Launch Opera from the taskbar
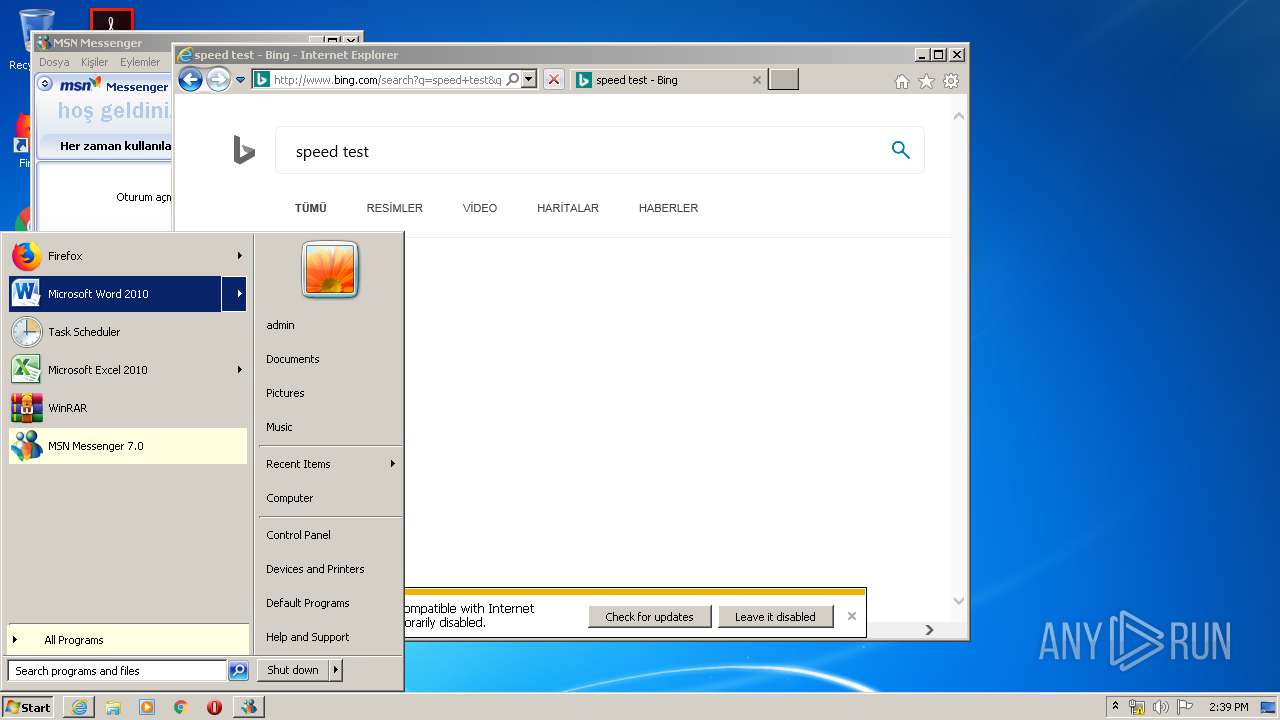The width and height of the screenshot is (1280, 720). (214, 707)
